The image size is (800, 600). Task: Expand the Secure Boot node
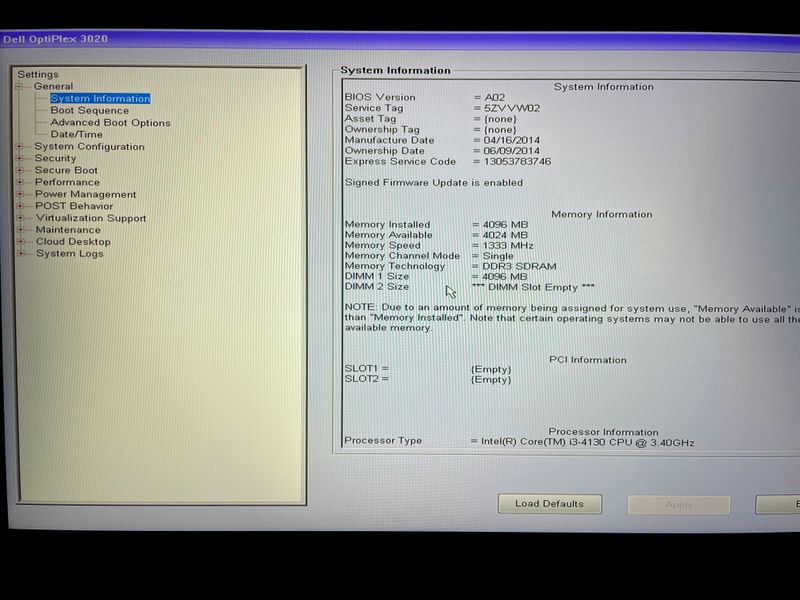[20, 170]
